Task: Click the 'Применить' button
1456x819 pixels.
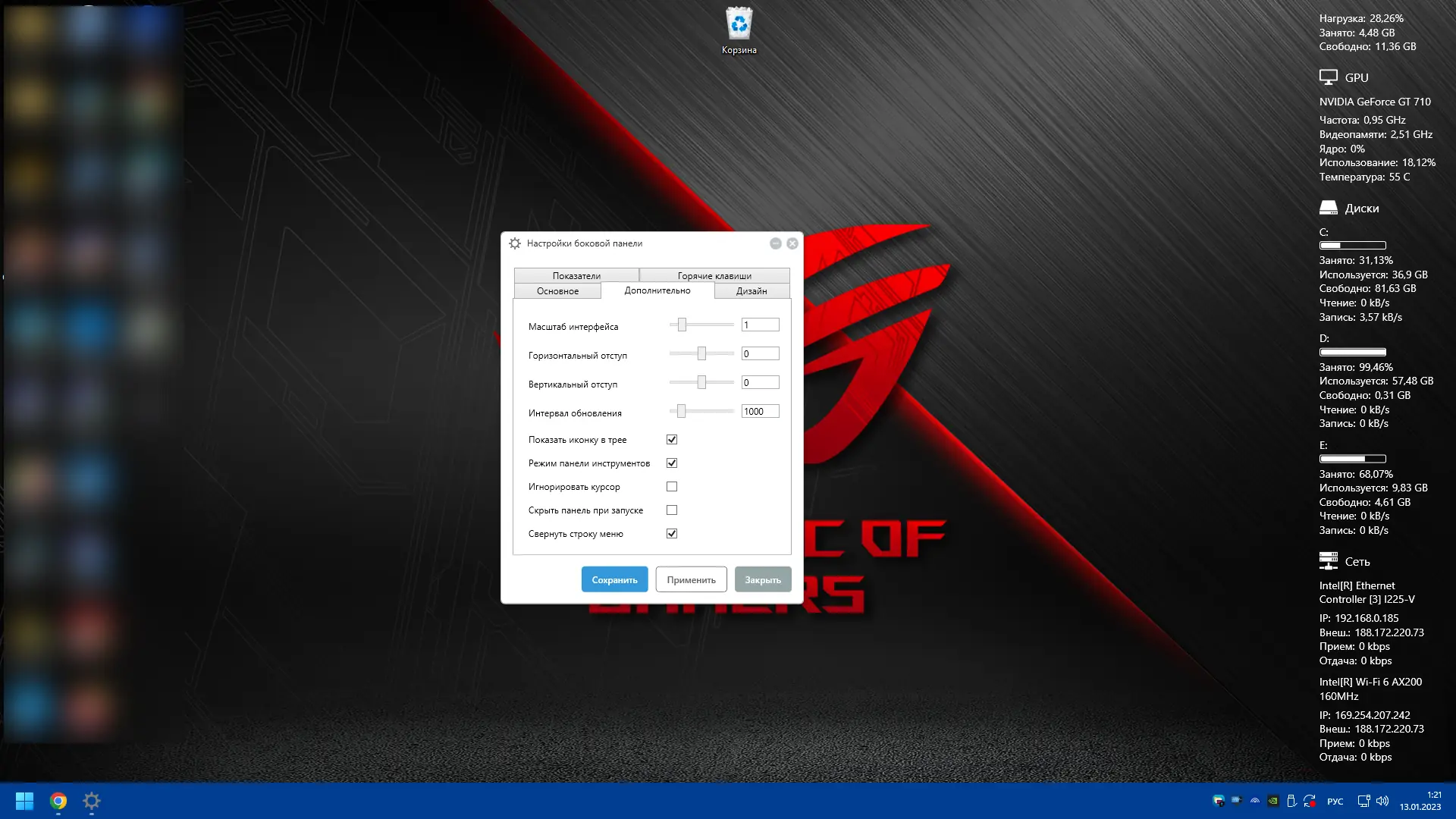Action: click(691, 580)
